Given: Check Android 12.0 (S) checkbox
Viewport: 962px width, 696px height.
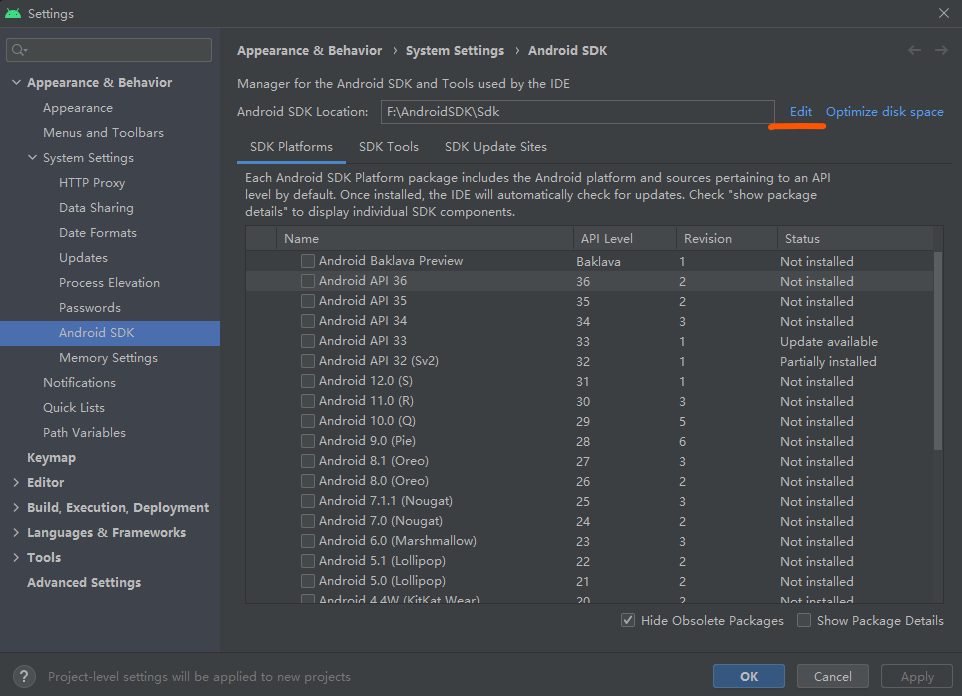Looking at the screenshot, I should [308, 381].
